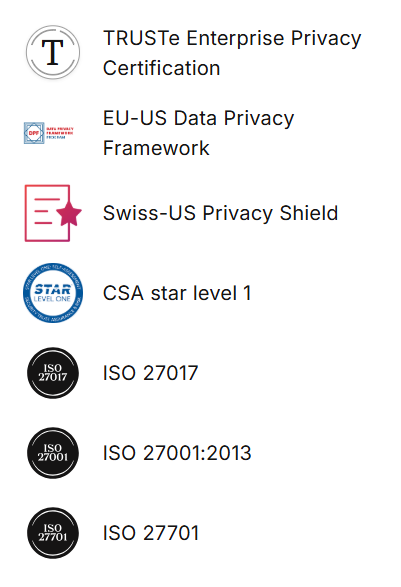Open the TRUSTe Enterprise Privacy label
401x587 pixels.
(x=232, y=38)
